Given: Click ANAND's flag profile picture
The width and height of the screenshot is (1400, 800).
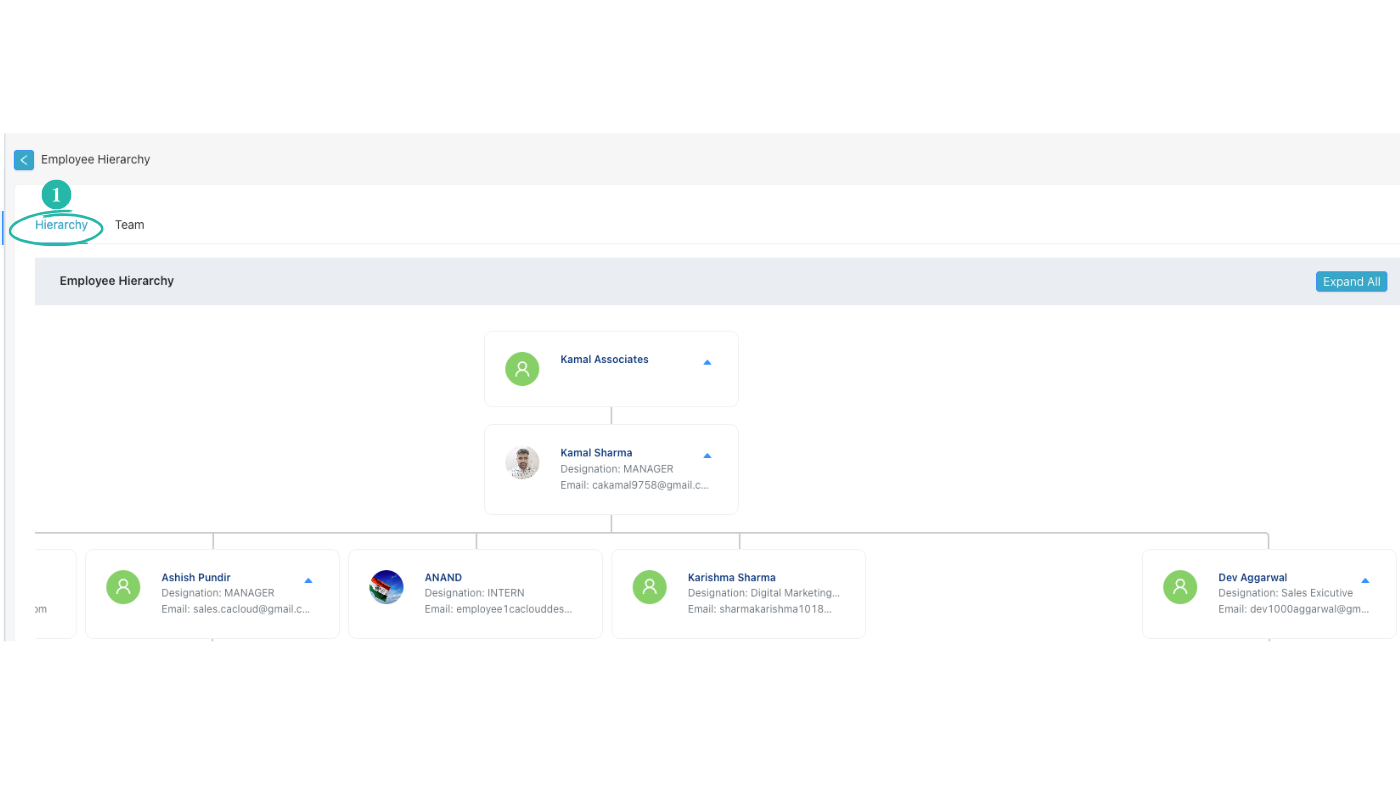Looking at the screenshot, I should click(386, 587).
